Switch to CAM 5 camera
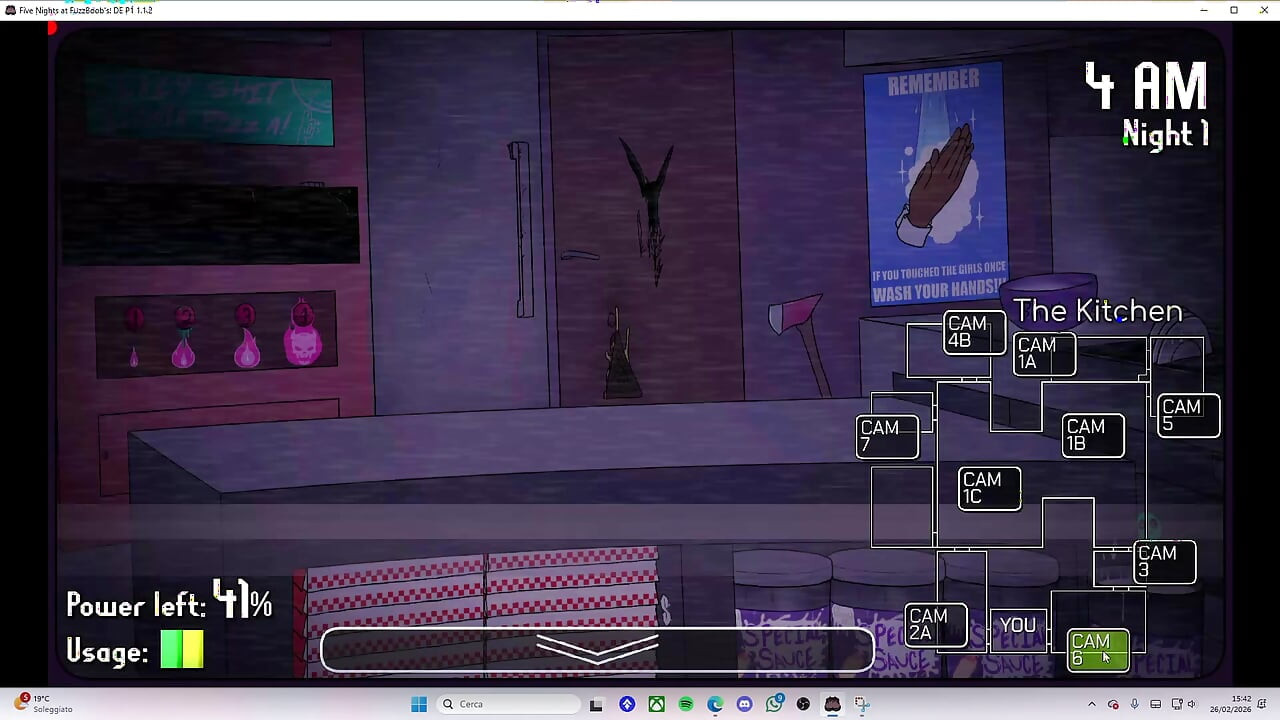Screen dimensions: 1280x720 click(1188, 415)
